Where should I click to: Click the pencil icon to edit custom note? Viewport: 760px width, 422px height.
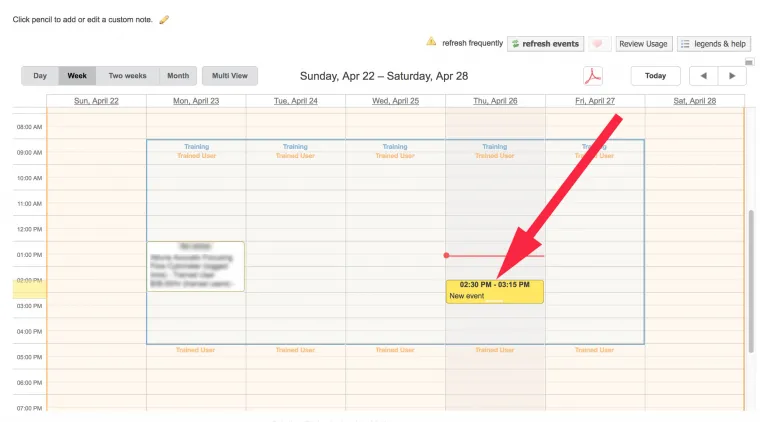click(164, 20)
